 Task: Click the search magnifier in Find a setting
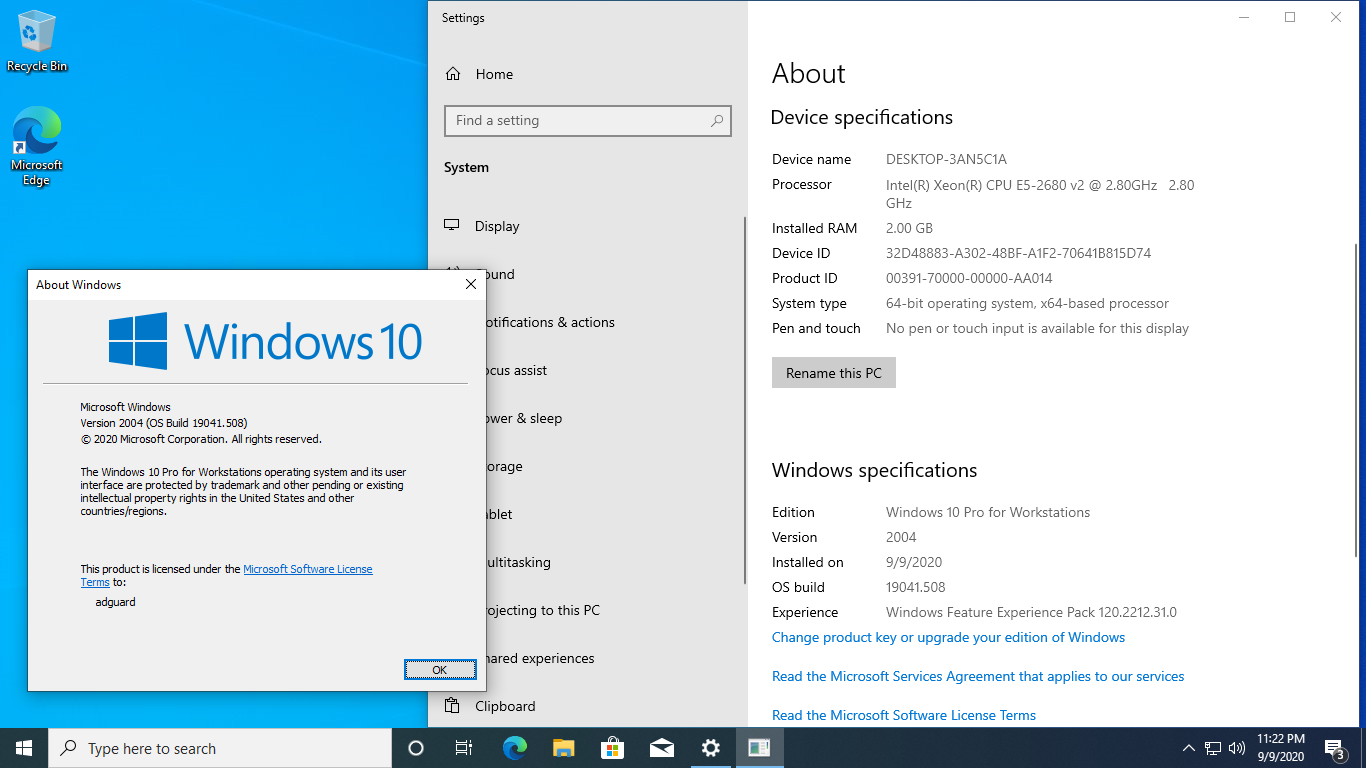[x=717, y=121]
